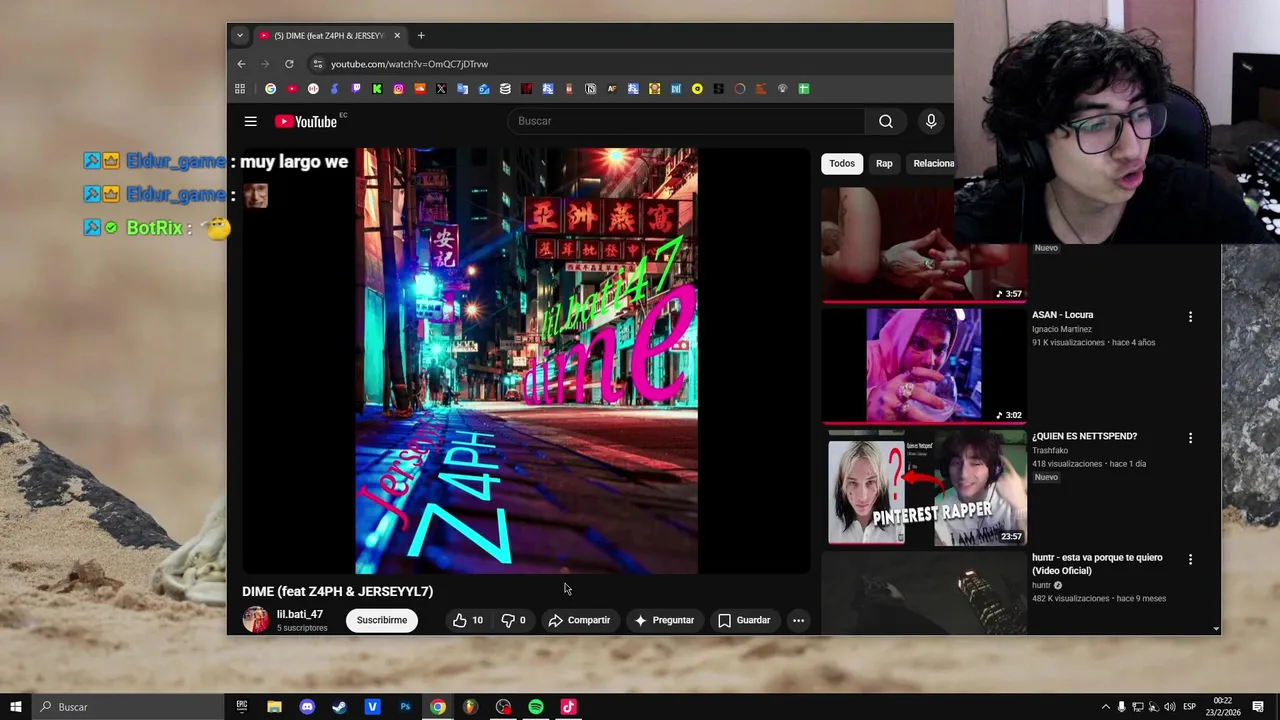Open the Google bookmark
Image resolution: width=1280 pixels, height=720 pixels.
coord(270,89)
